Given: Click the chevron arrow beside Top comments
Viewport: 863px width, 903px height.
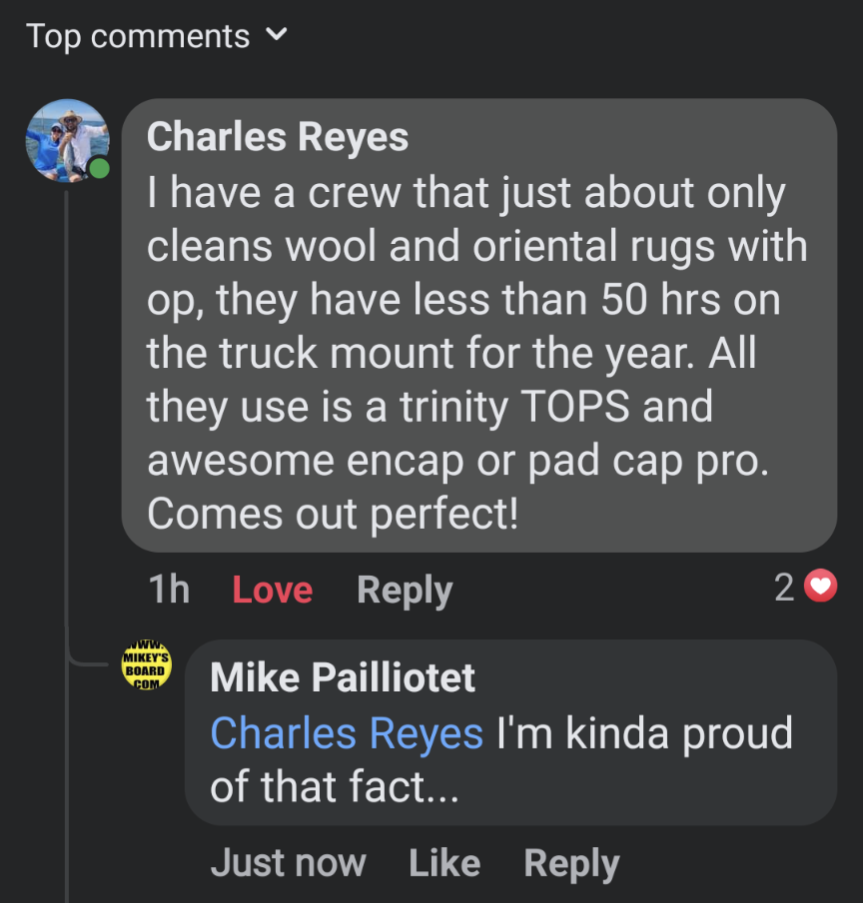Looking at the screenshot, I should (x=277, y=36).
